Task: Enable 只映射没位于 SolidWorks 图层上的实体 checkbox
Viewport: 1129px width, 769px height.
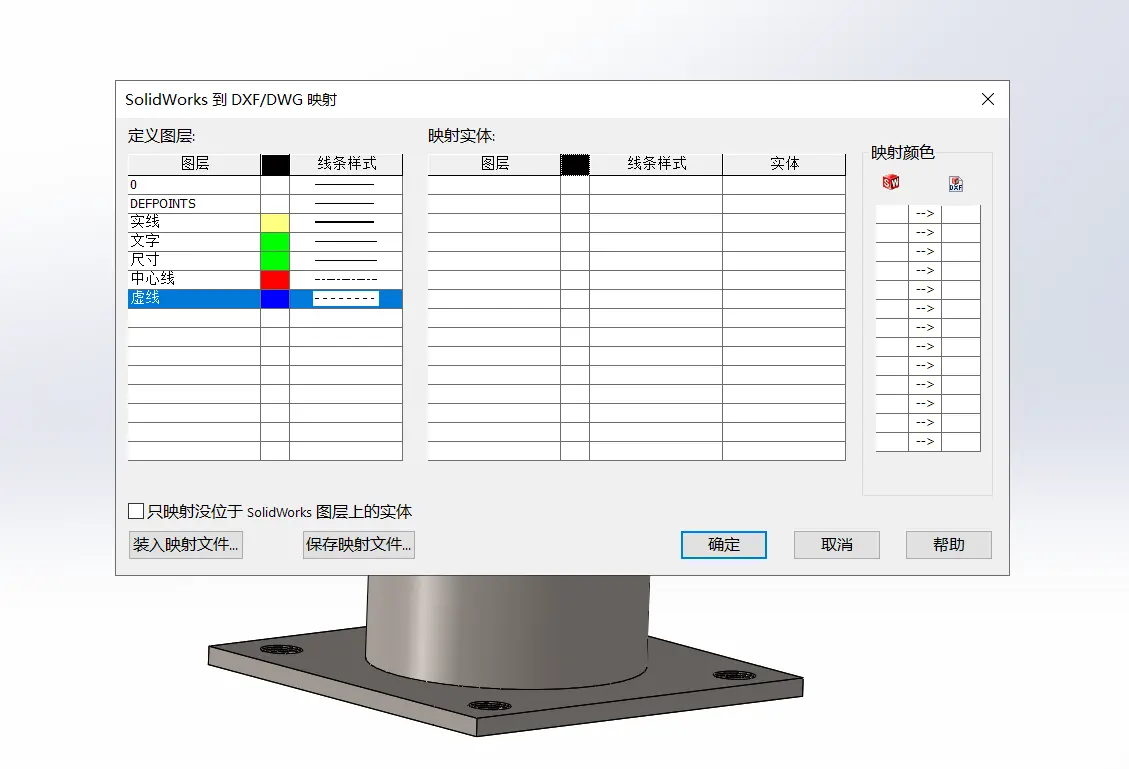Action: pos(135,511)
